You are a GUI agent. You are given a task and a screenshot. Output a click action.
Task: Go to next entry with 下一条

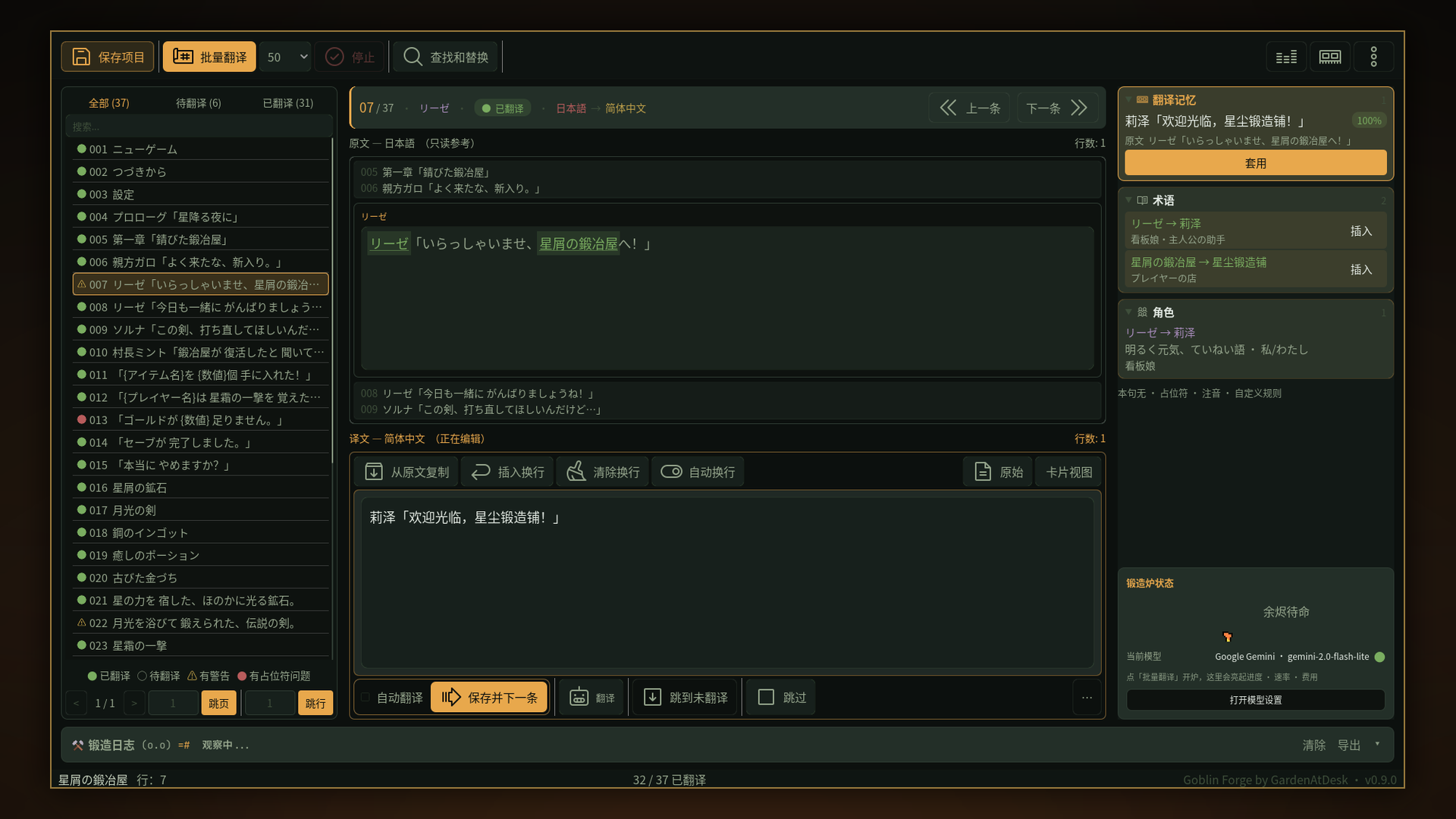click(x=1058, y=108)
